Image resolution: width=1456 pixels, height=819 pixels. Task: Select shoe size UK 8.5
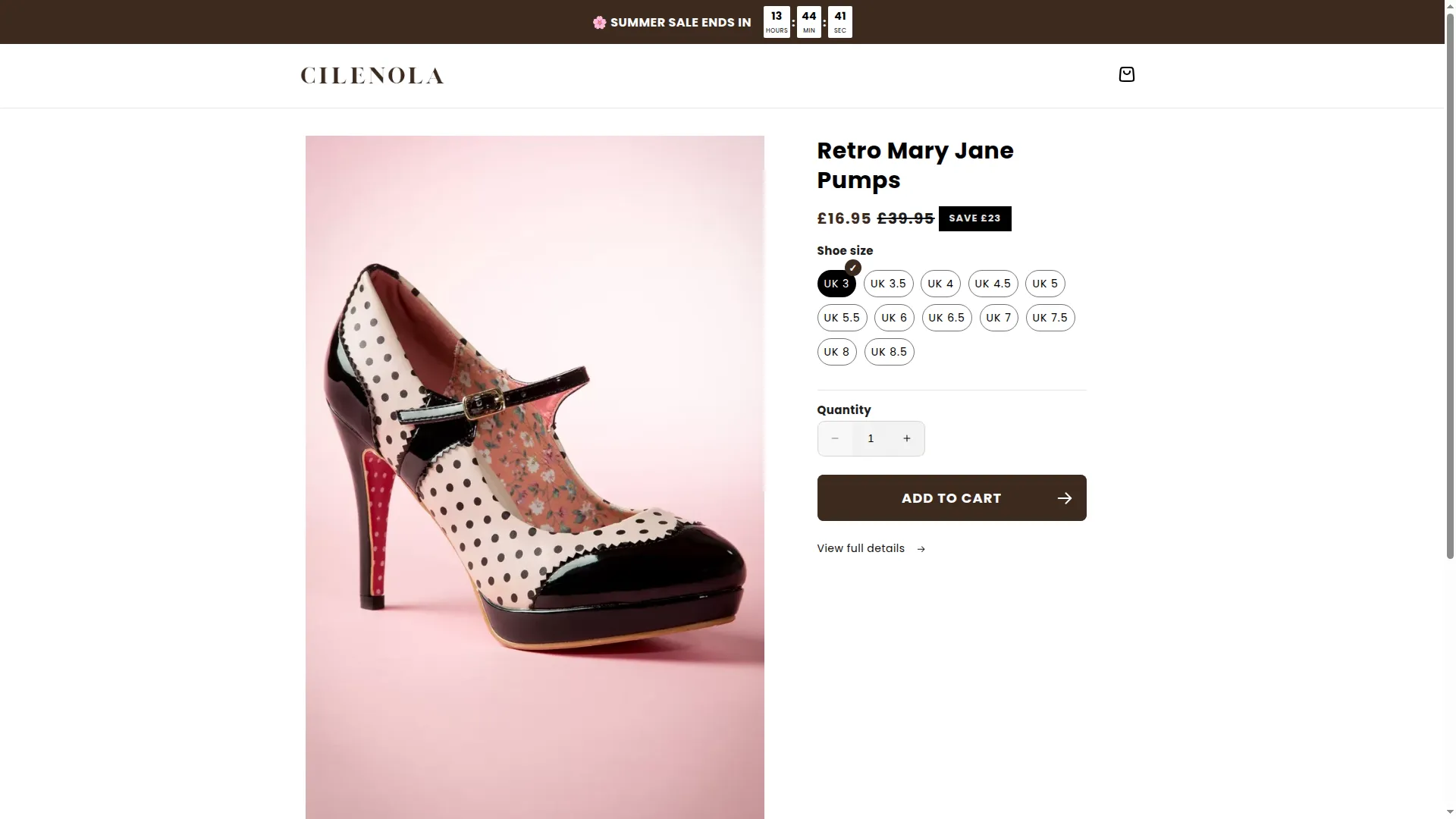point(889,352)
